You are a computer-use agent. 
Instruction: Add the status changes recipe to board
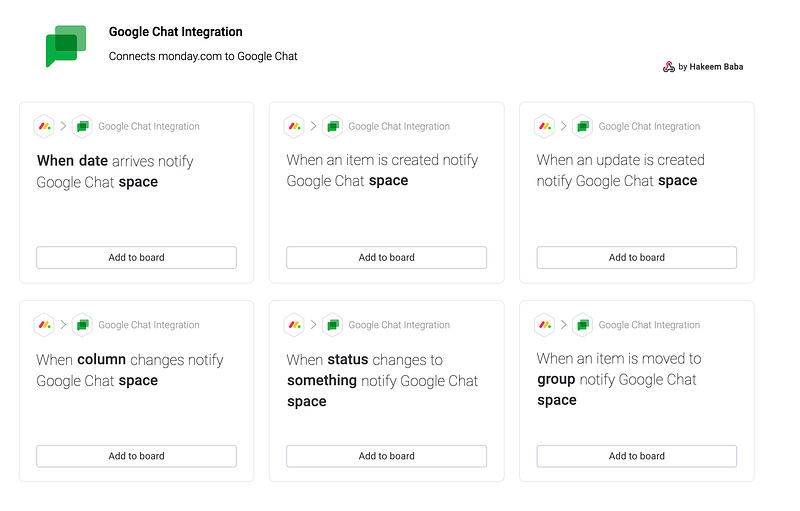click(x=386, y=456)
